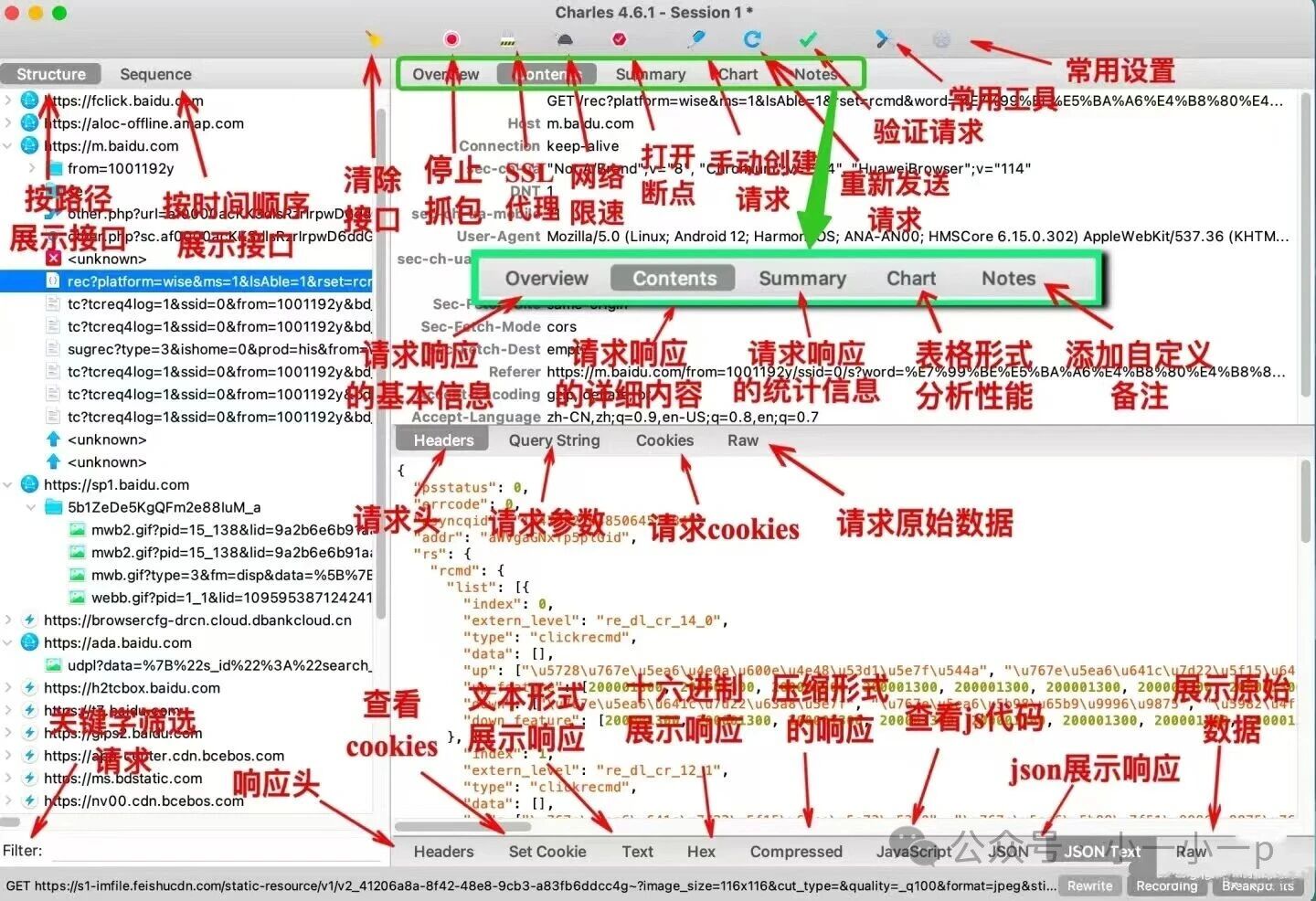Toggle SSL proxying toolbar icon
Image resolution: width=1316 pixels, height=901 pixels.
508,40
